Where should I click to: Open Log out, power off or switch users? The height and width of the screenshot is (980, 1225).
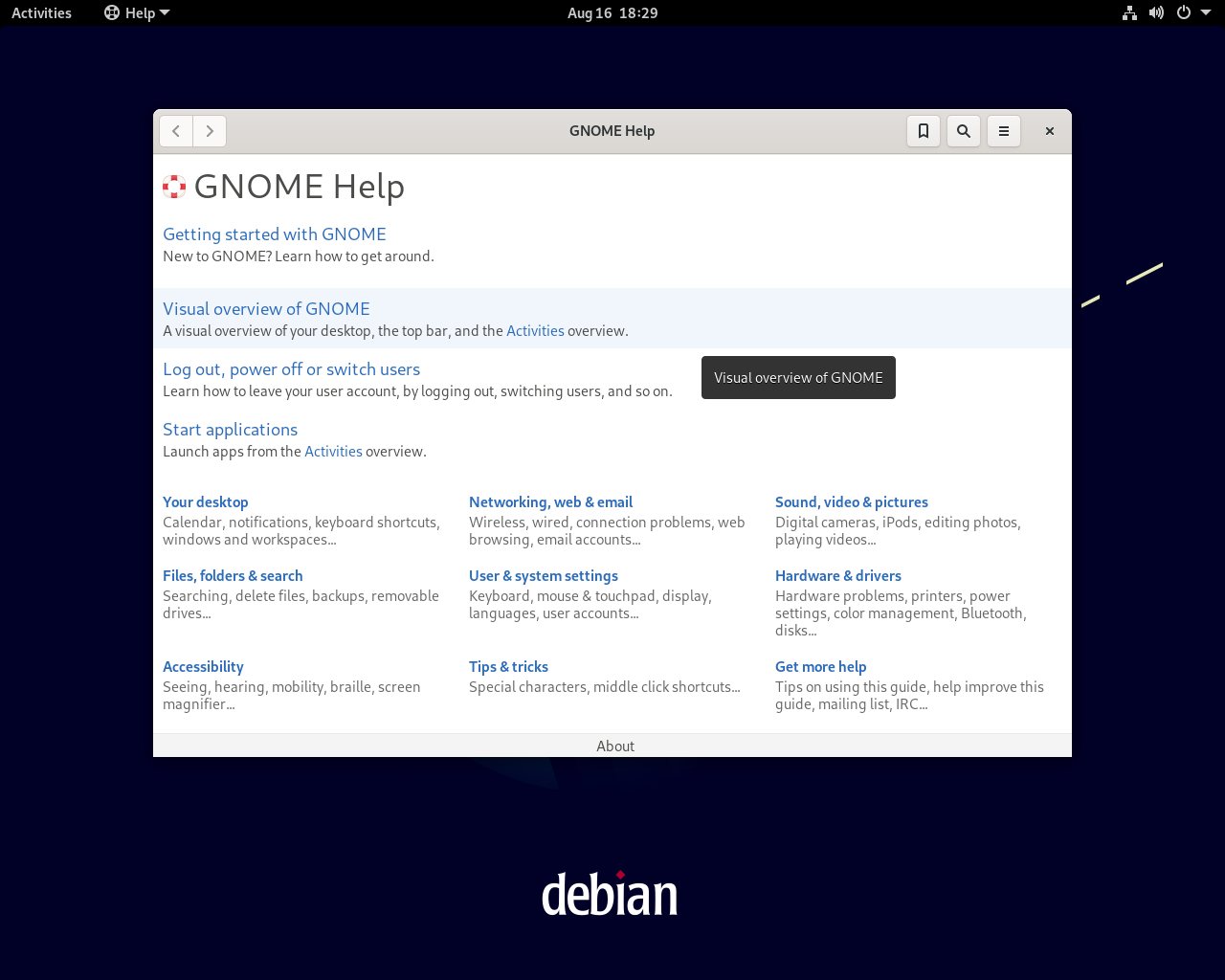click(x=291, y=369)
